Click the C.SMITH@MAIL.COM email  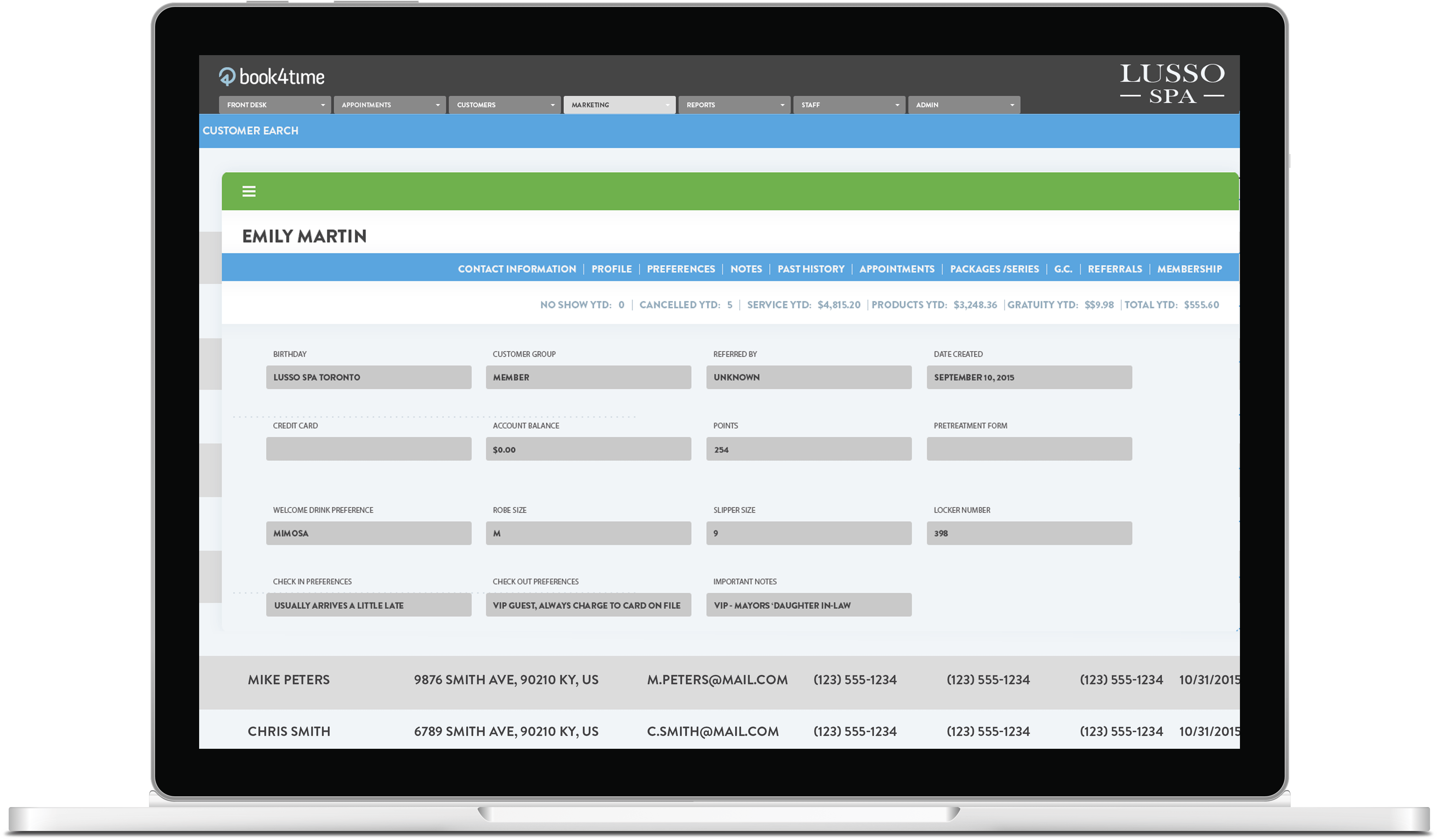click(712, 732)
